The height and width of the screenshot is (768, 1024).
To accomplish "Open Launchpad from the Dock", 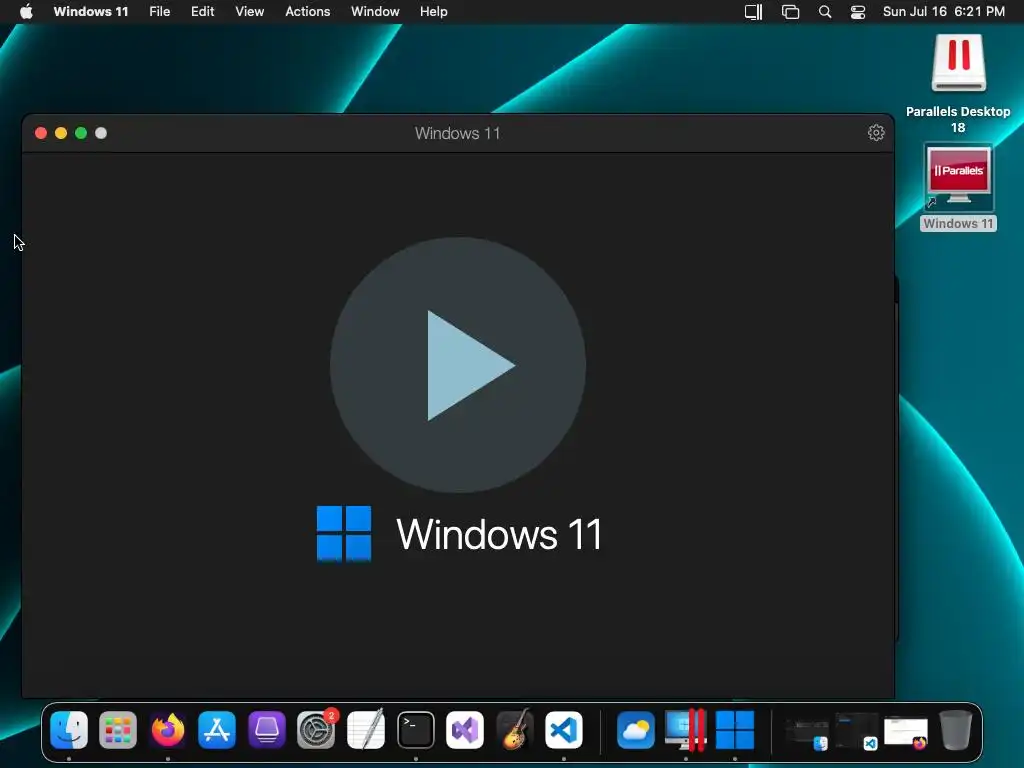I will pyautogui.click(x=118, y=729).
